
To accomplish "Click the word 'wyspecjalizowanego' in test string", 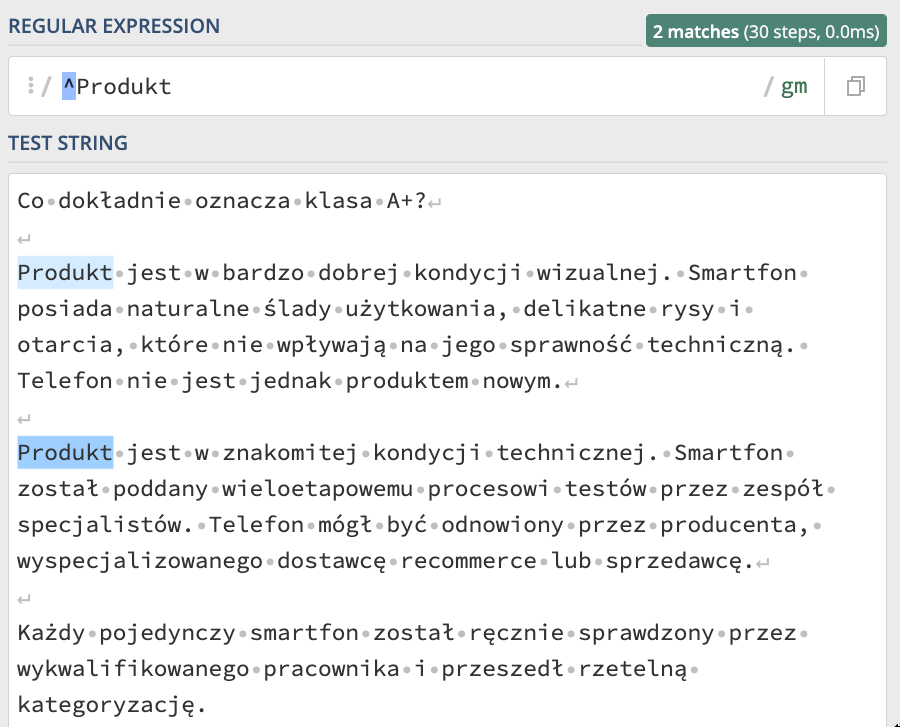I will tap(140, 561).
